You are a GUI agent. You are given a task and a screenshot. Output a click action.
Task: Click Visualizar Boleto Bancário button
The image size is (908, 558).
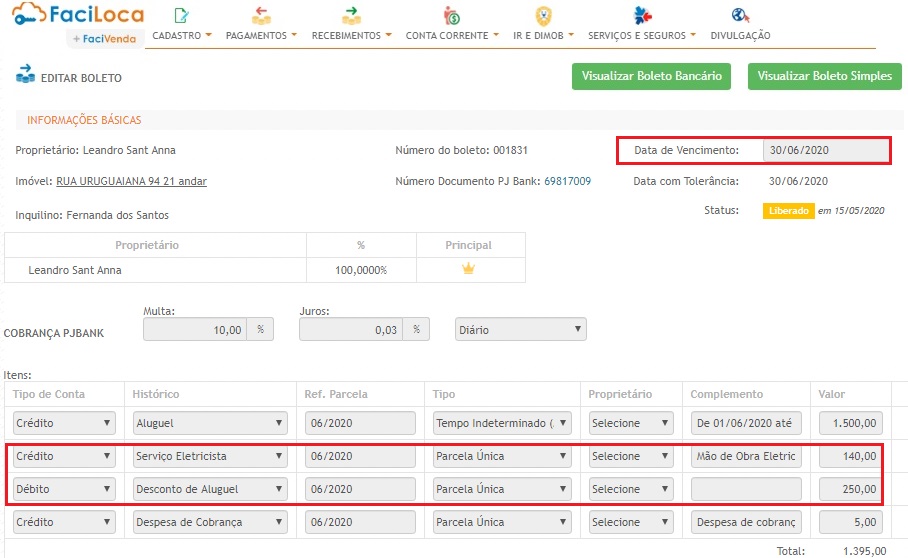[651, 76]
